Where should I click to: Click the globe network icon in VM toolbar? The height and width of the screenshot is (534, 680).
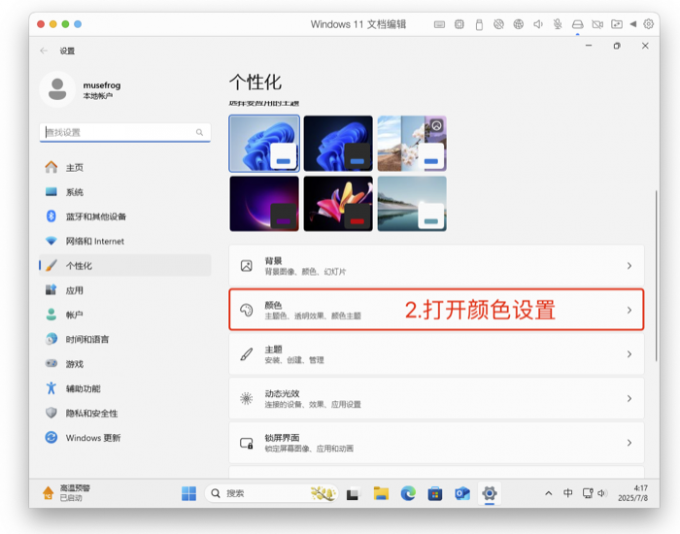(x=519, y=24)
